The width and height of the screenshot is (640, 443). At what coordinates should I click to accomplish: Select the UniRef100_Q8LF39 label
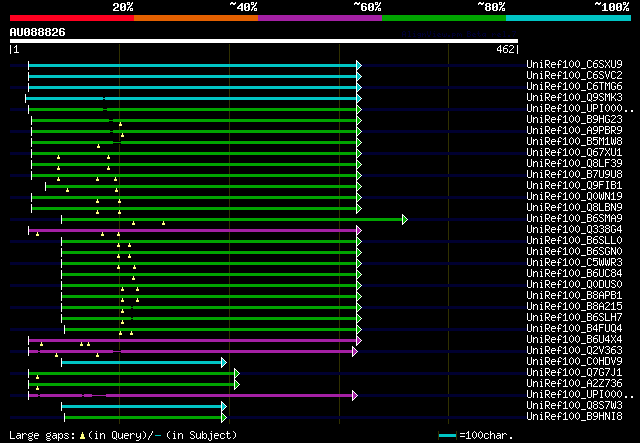[x=574, y=164]
